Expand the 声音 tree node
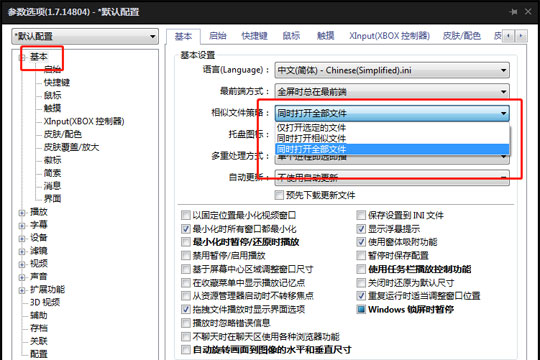540x360 pixels. coord(22,277)
